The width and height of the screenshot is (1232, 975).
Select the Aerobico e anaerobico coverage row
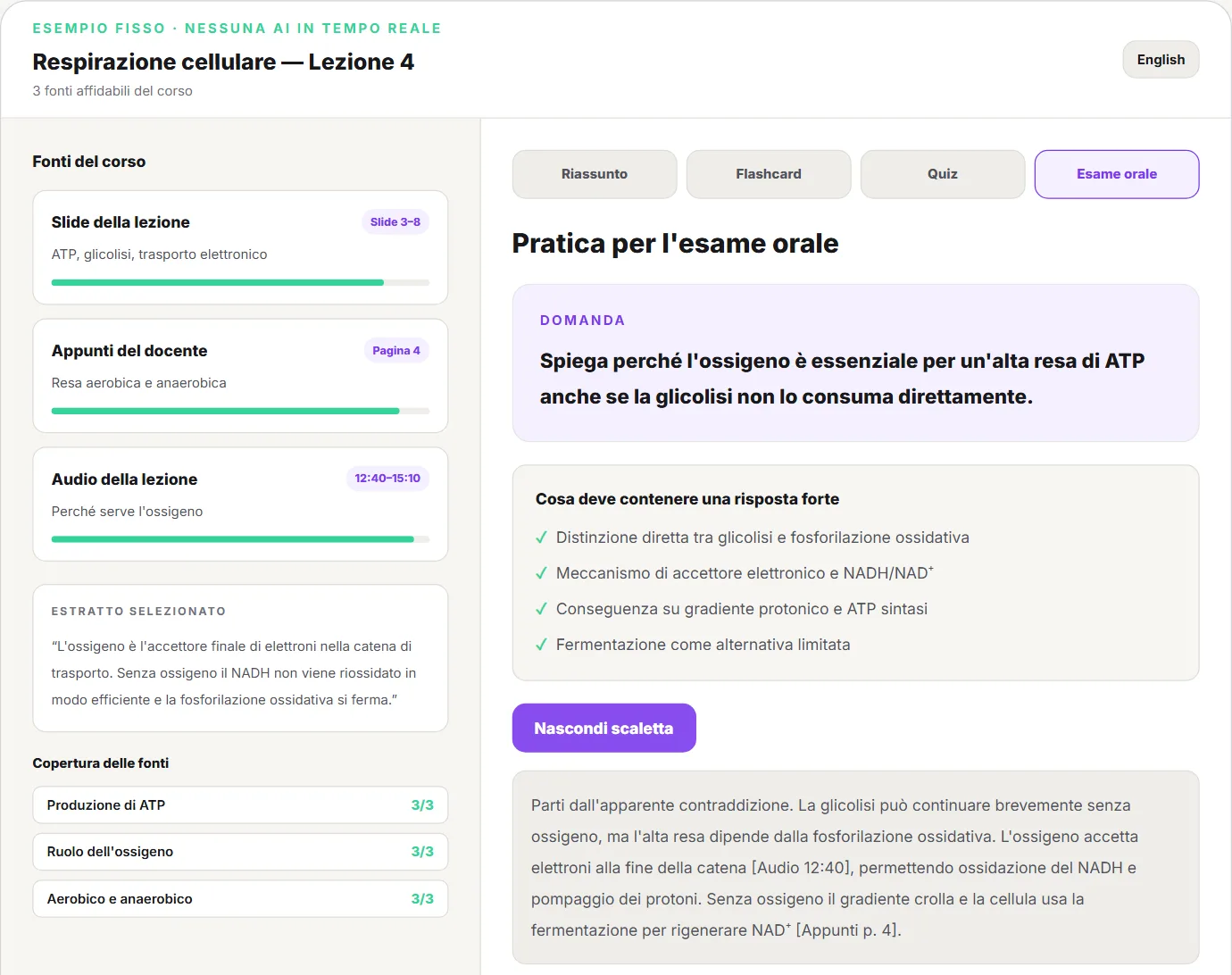tap(240, 899)
